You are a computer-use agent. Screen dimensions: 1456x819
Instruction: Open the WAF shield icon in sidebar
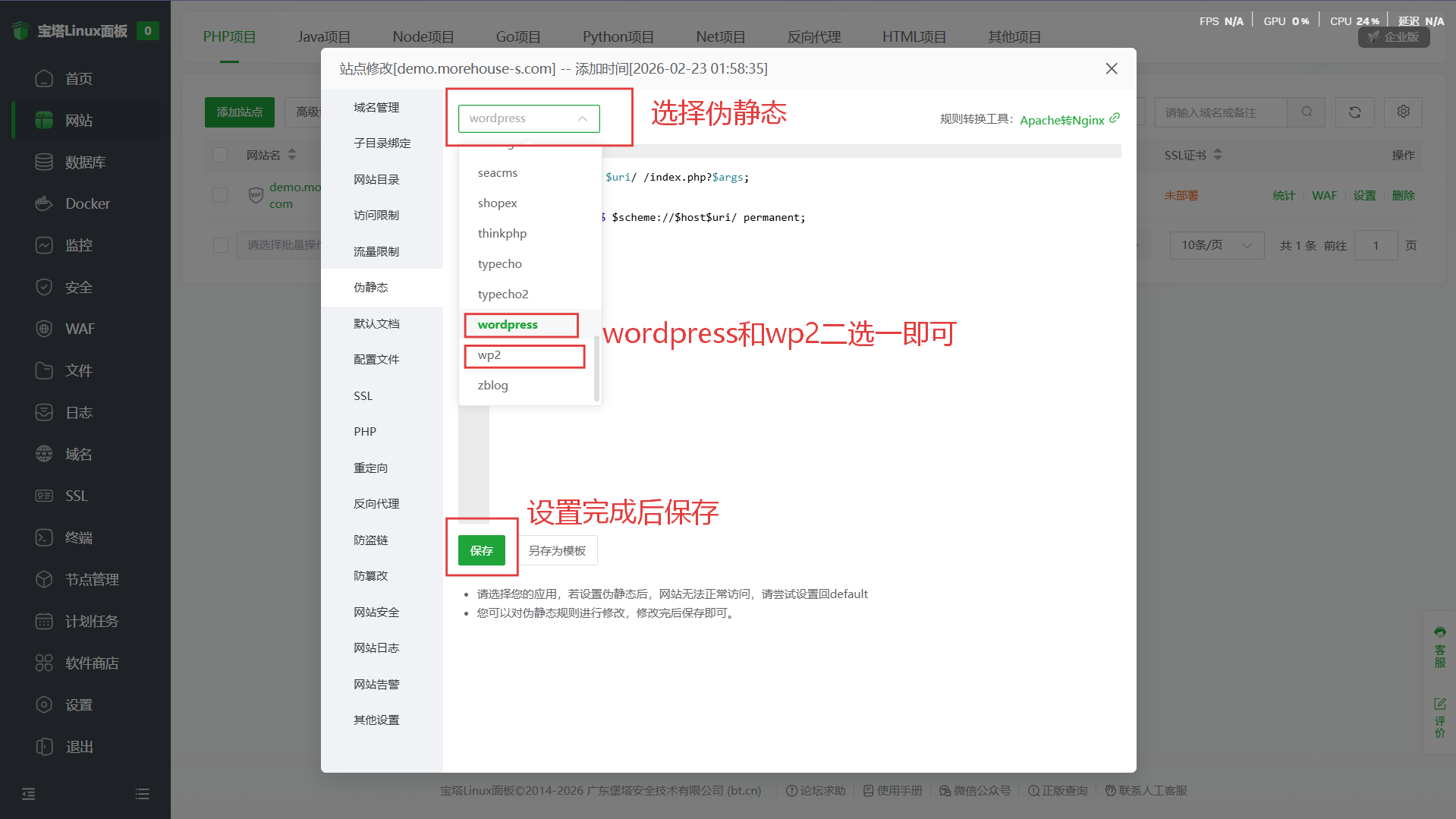coord(44,329)
